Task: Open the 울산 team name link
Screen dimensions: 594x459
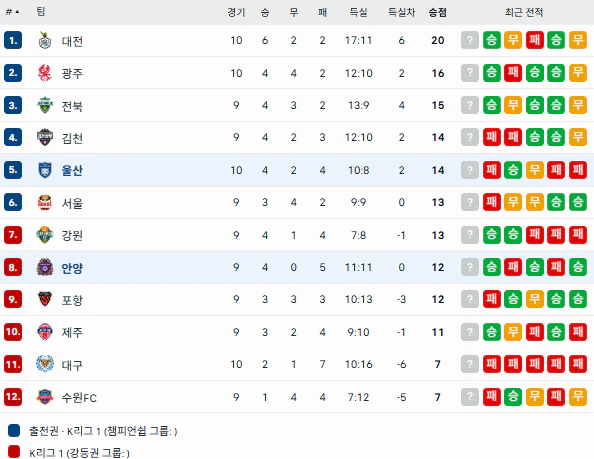Action: pyautogui.click(x=72, y=170)
